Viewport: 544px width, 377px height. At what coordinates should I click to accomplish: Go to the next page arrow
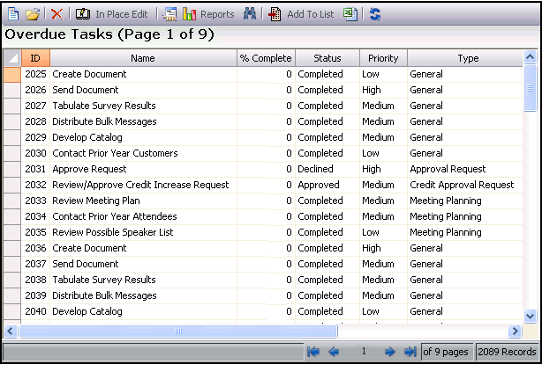(390, 352)
